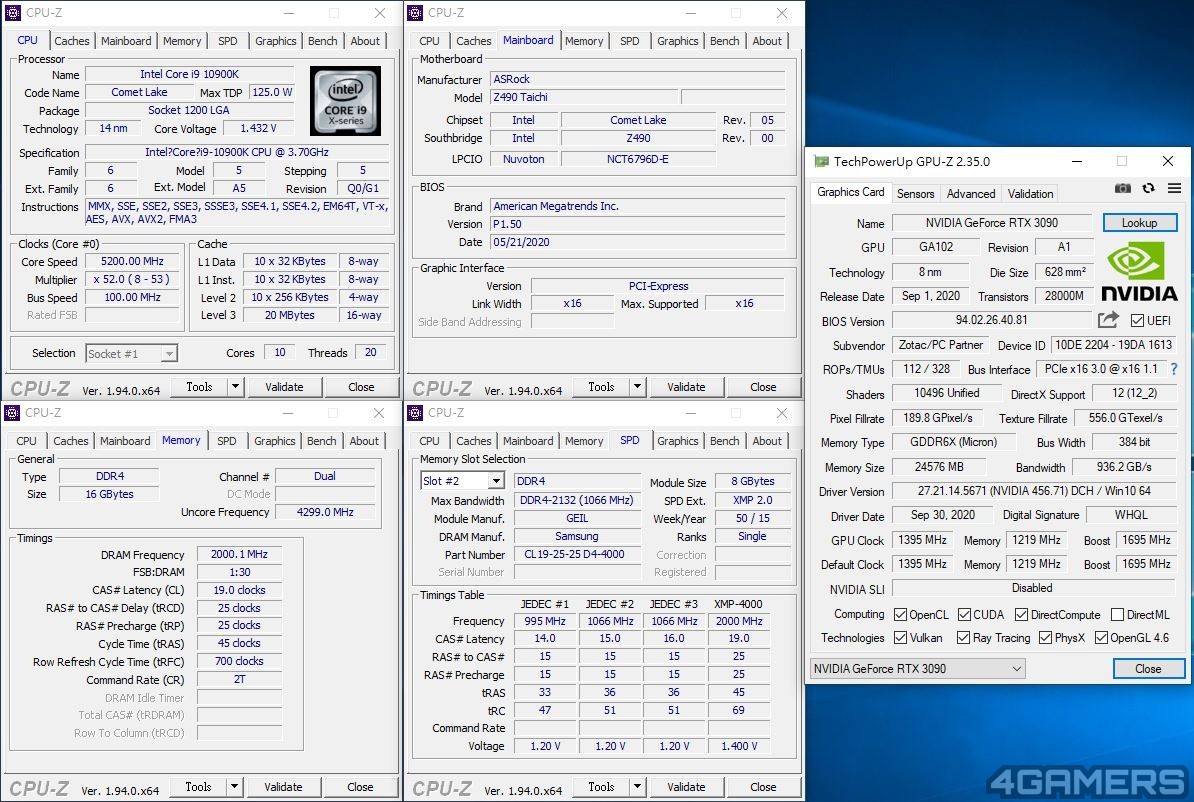Click Validate in the CPU-Z CPU window
Screen dimensions: 1194x802
[284, 387]
